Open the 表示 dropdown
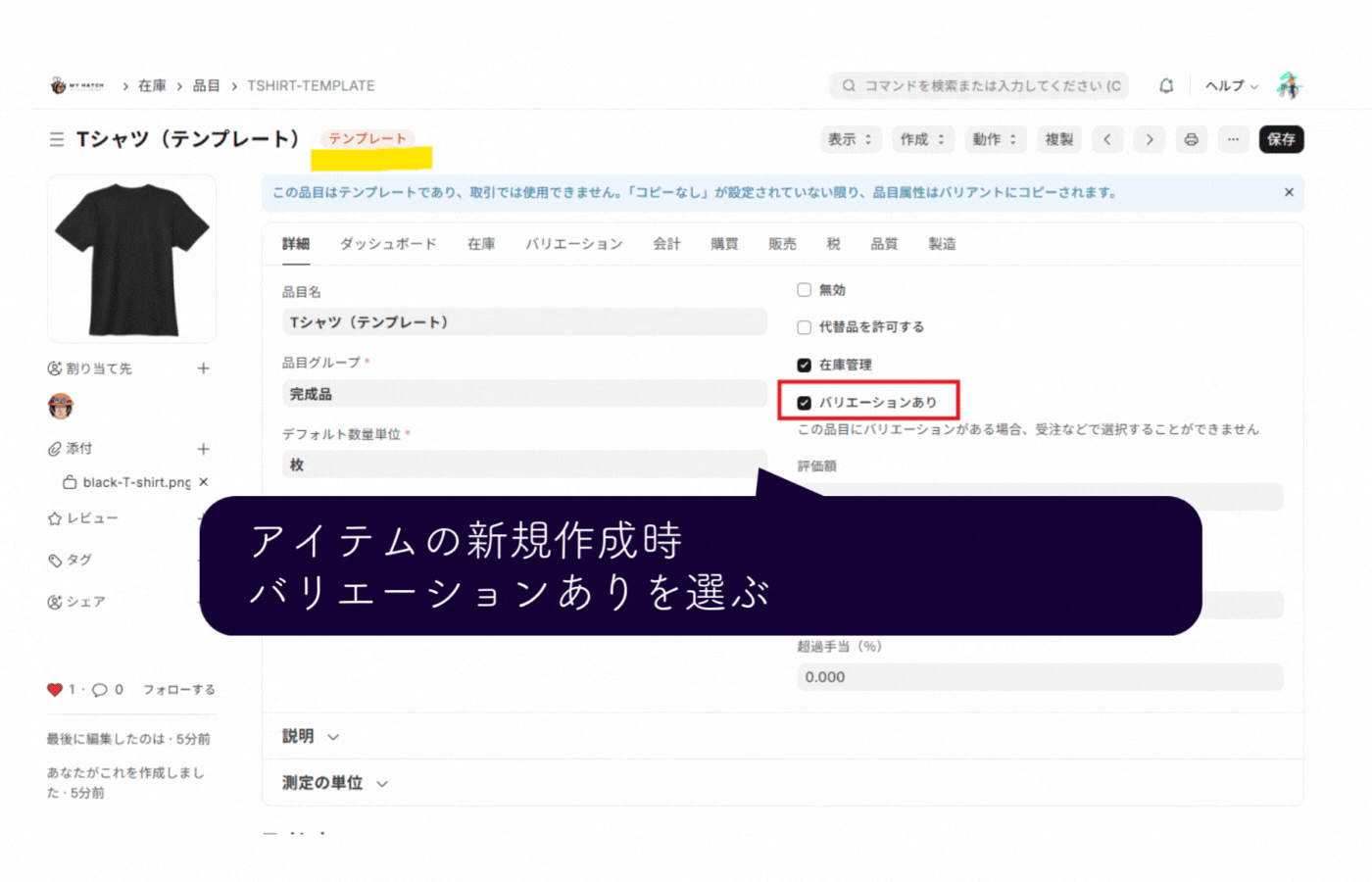 click(x=850, y=139)
